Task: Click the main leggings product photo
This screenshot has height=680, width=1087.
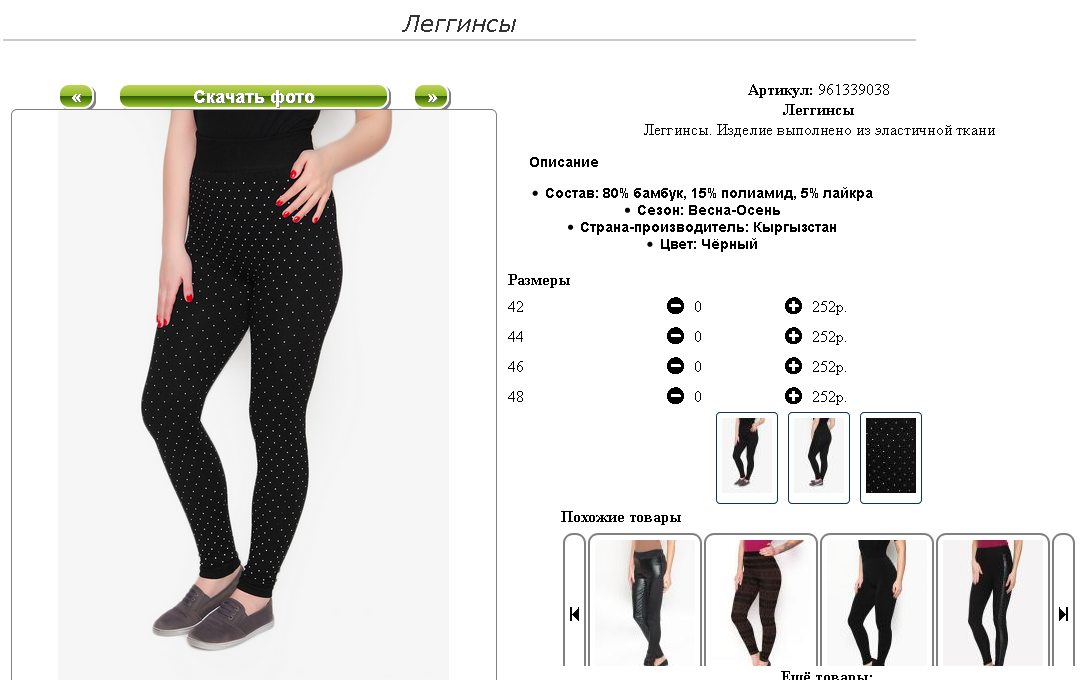Action: (x=254, y=395)
